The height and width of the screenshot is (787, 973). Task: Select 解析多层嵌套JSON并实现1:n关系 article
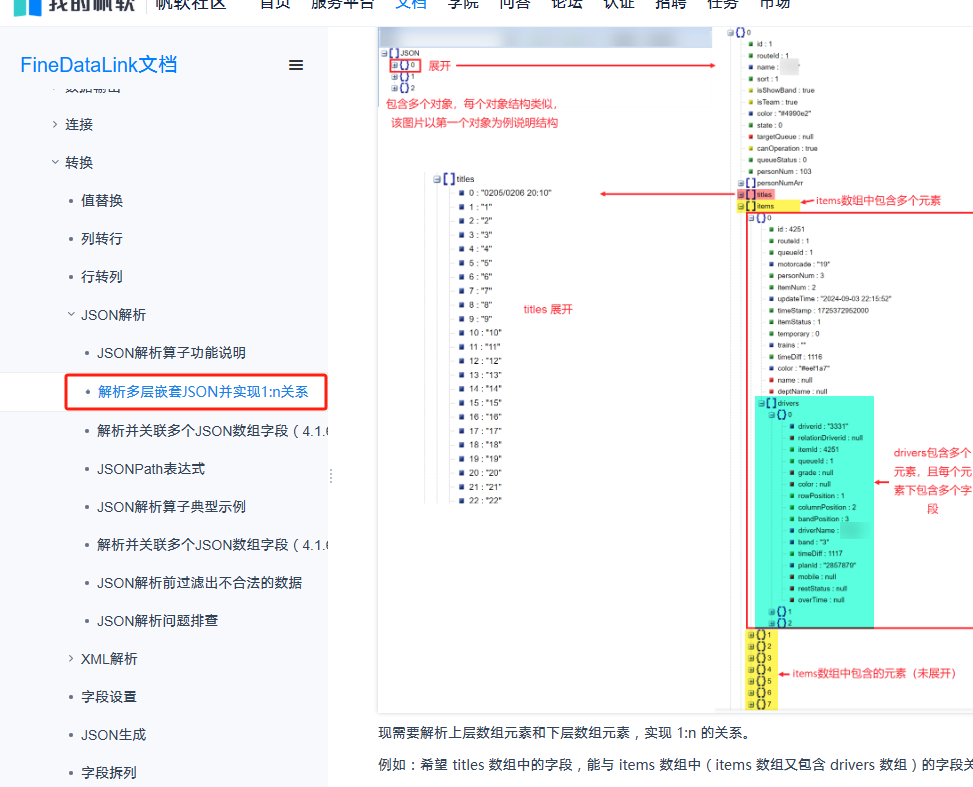click(x=203, y=392)
